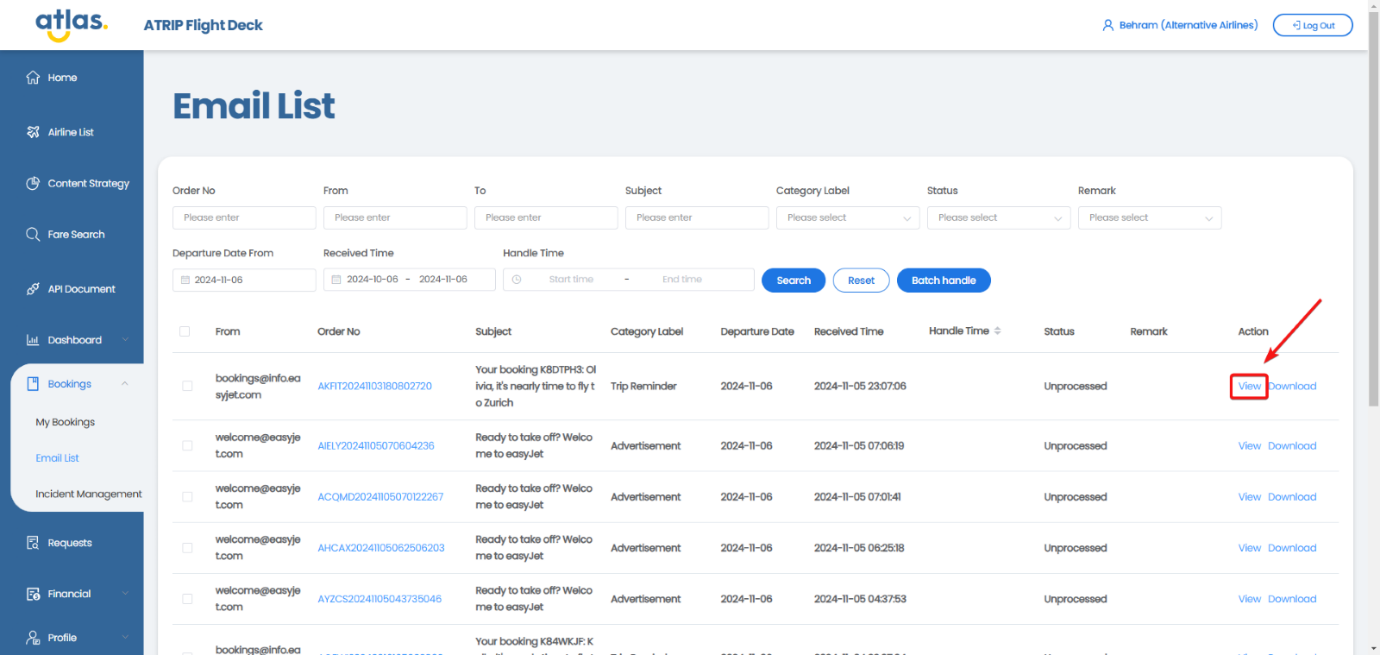1380x655 pixels.
Task: Open API Document via its icon
Action: [33, 289]
